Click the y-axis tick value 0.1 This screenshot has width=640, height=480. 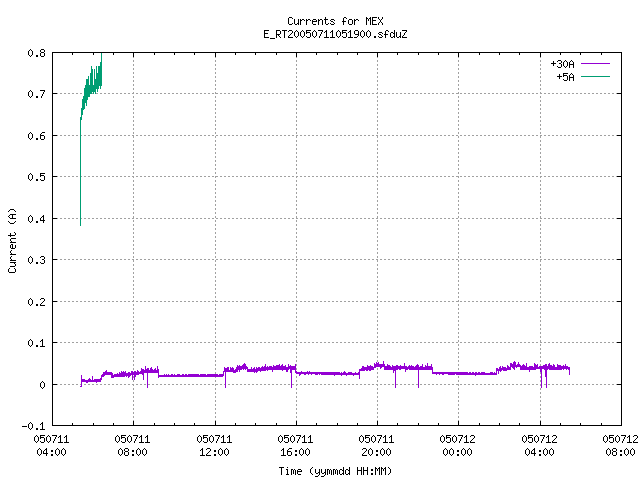pyautogui.click(x=36, y=343)
